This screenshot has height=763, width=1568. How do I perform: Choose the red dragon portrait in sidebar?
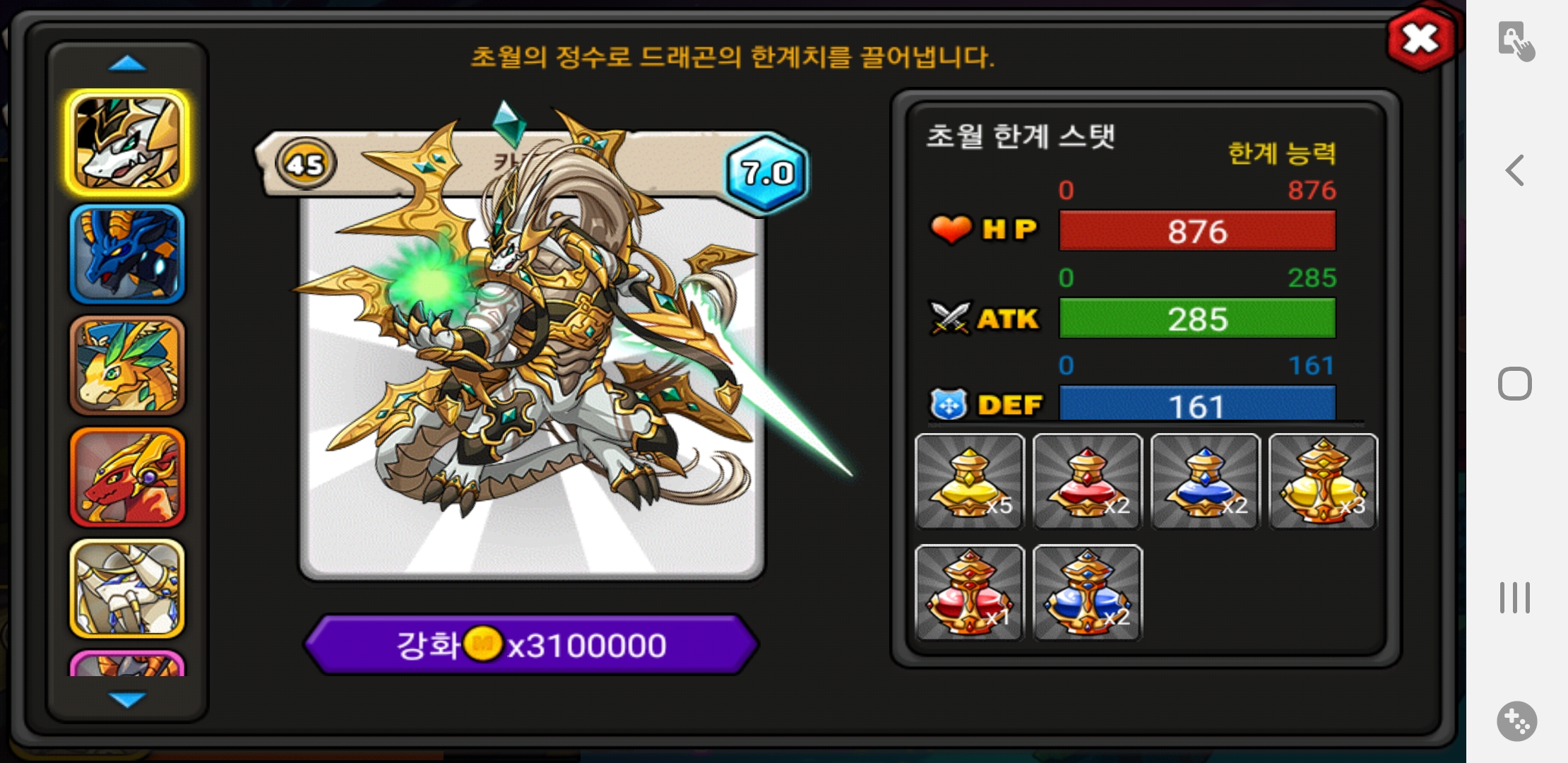click(x=127, y=477)
